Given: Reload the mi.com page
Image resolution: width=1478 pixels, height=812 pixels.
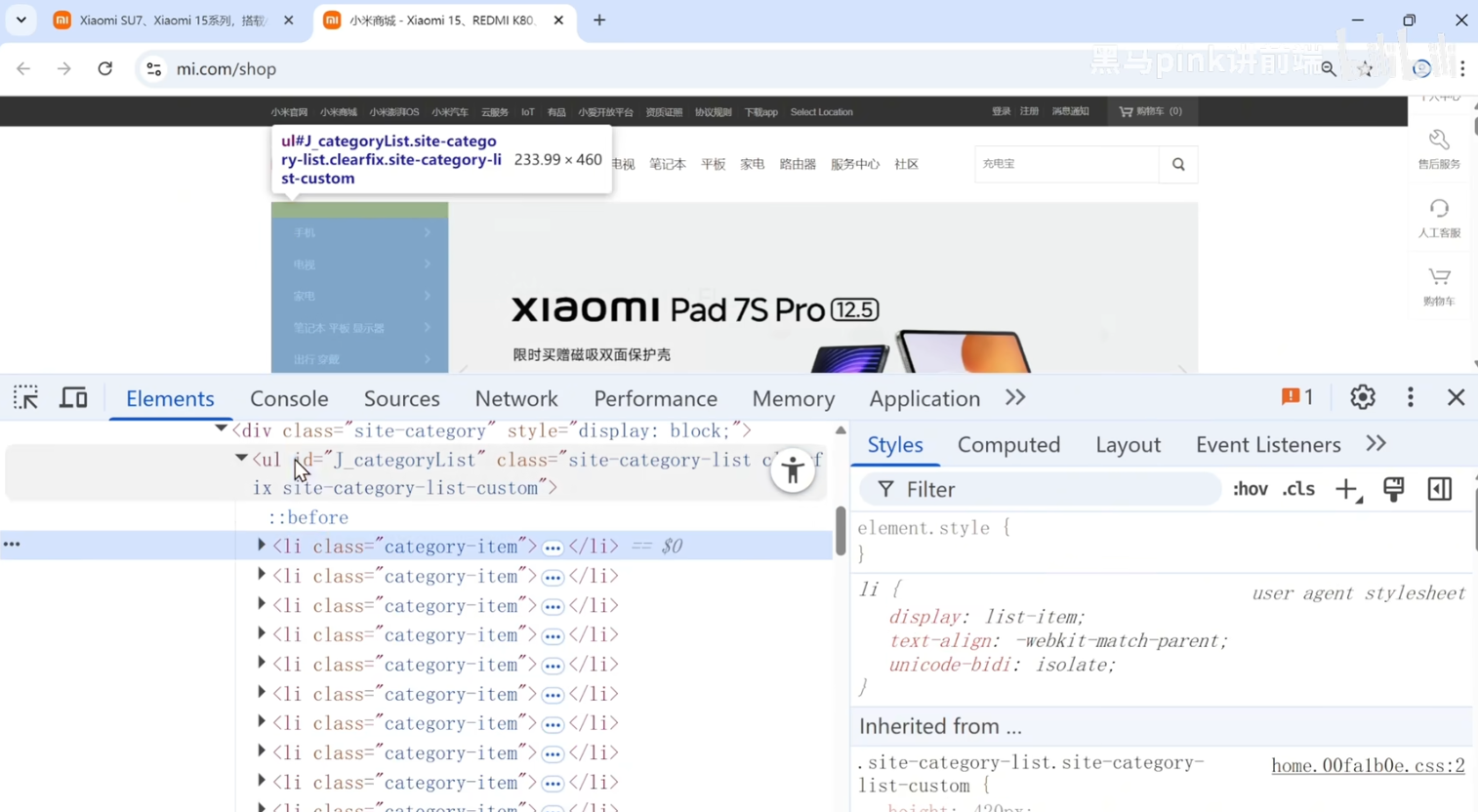Looking at the screenshot, I should click(x=105, y=69).
